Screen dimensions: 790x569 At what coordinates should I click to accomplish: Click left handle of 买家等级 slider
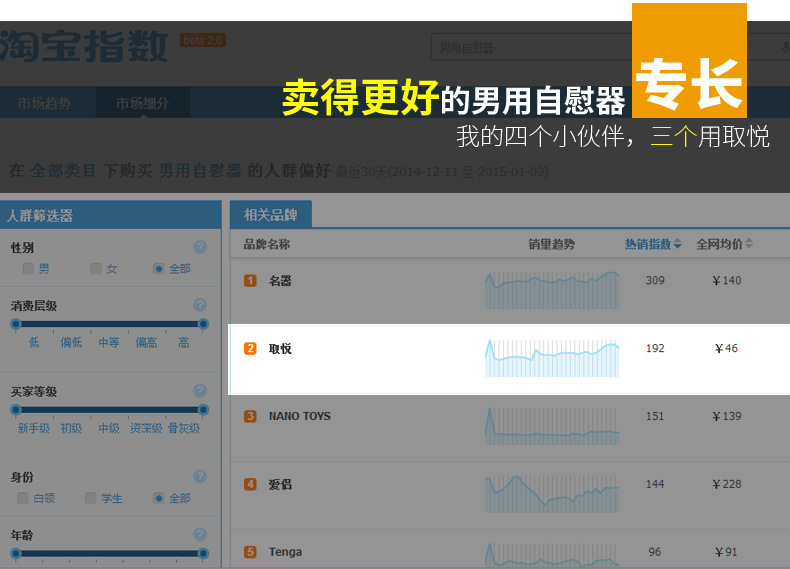click(x=16, y=410)
